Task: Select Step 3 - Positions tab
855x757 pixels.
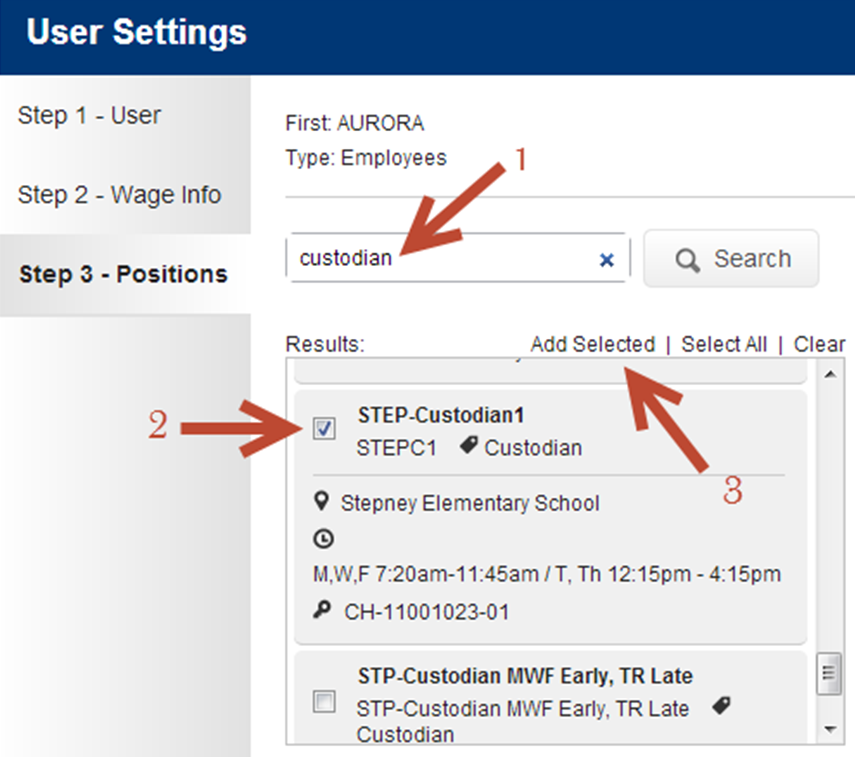Action: [x=123, y=274]
